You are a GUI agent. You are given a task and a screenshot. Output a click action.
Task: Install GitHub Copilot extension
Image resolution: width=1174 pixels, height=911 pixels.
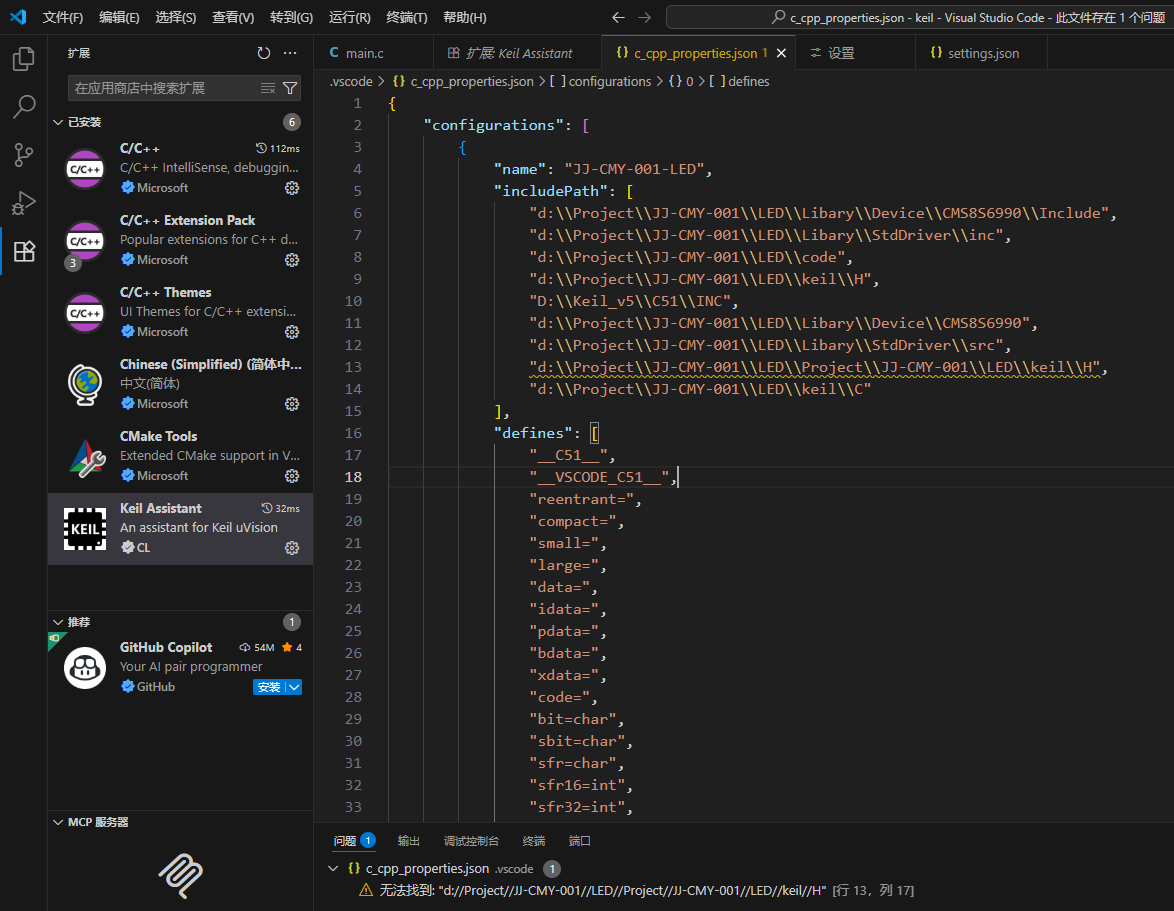268,687
